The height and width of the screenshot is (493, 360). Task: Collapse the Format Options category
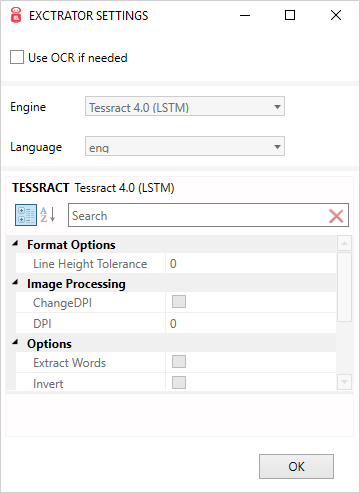click(15, 244)
